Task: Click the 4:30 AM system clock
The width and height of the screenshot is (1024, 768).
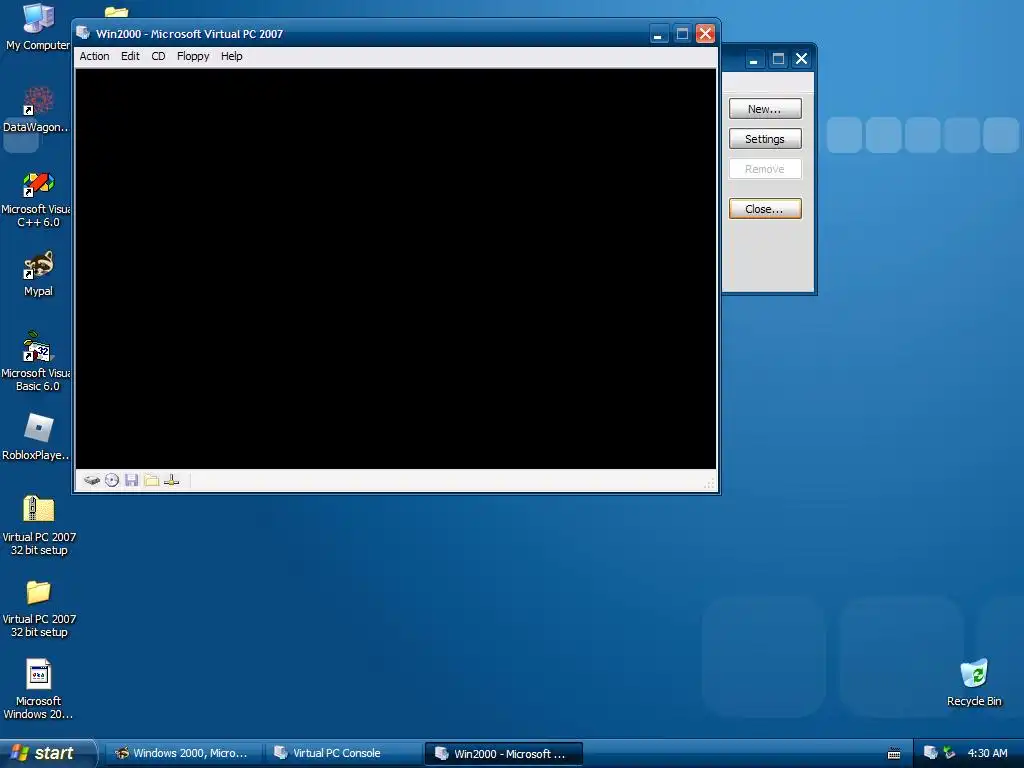Action: (x=987, y=753)
